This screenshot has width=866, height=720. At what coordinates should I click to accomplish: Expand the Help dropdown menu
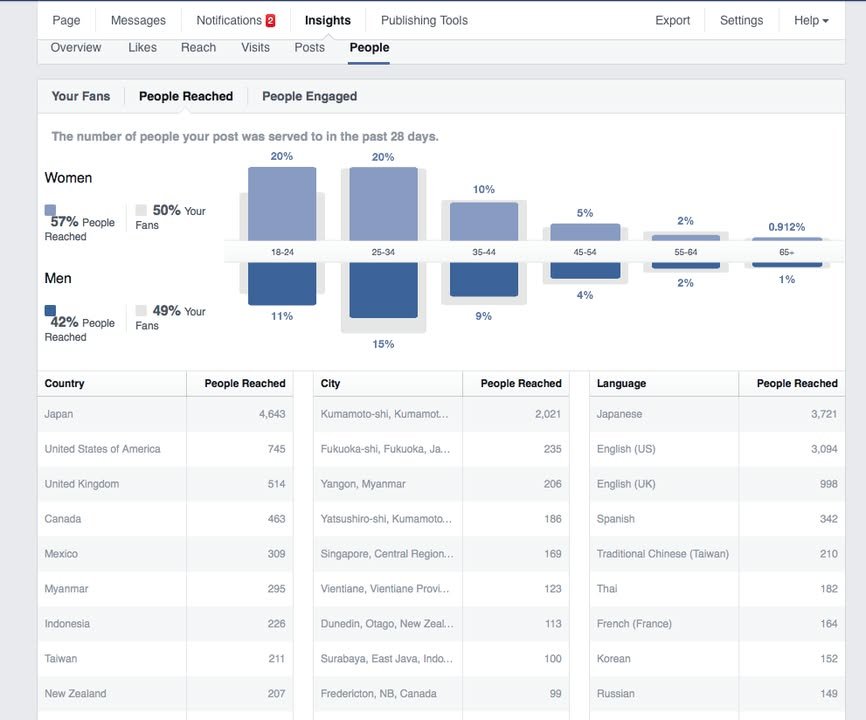coord(810,20)
